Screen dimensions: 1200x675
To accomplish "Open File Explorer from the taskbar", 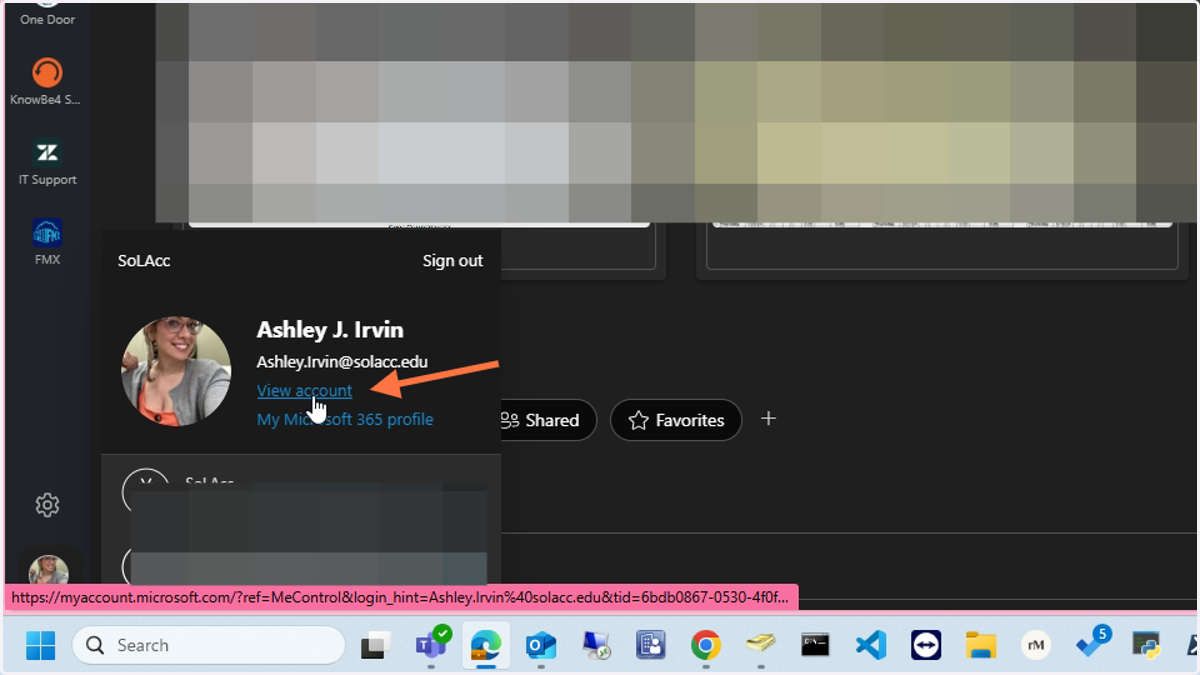I will click(981, 646).
